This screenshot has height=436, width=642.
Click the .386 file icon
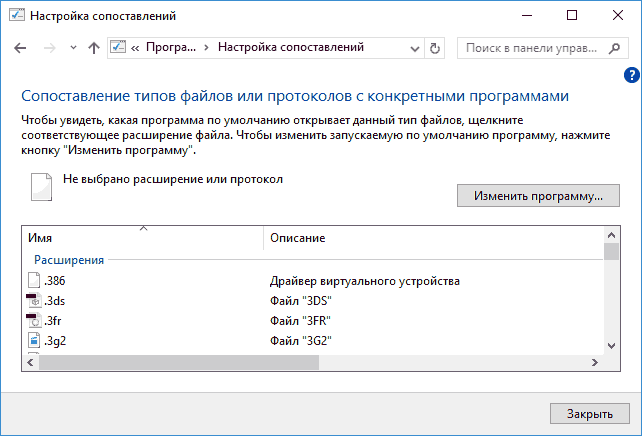[x=35, y=281]
